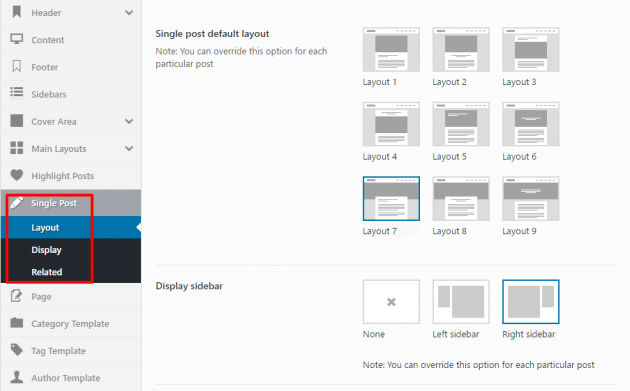The image size is (630, 391).
Task: Expand the Header section chevron
Action: point(129,12)
